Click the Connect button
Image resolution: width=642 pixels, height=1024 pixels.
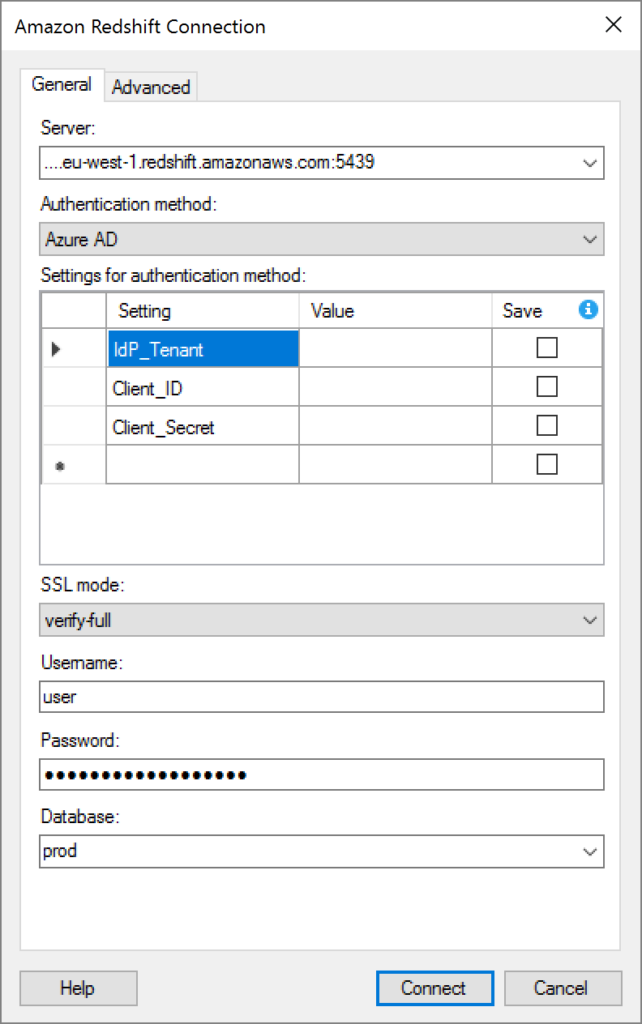click(x=434, y=988)
